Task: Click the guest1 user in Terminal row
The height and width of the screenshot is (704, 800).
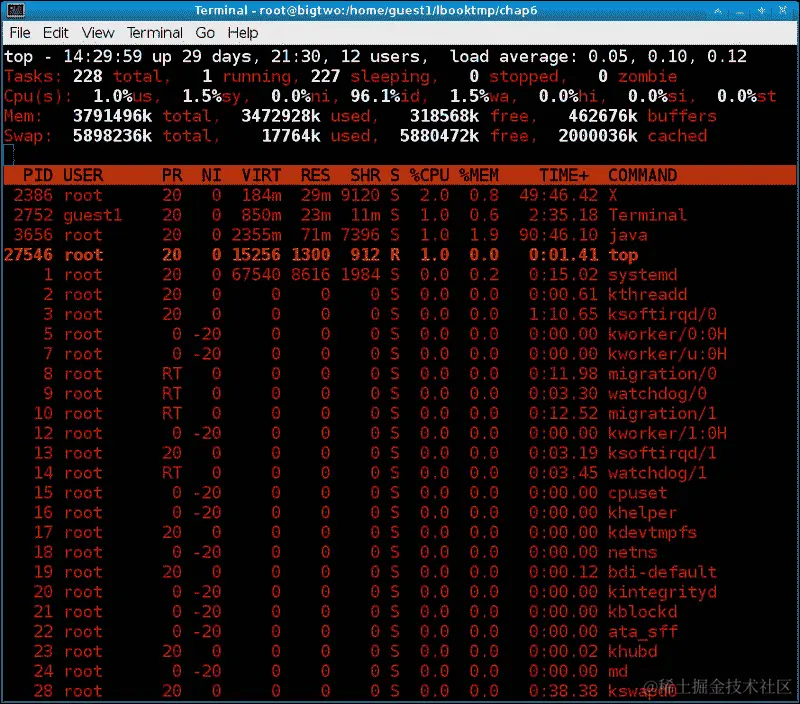Action: click(x=93, y=215)
